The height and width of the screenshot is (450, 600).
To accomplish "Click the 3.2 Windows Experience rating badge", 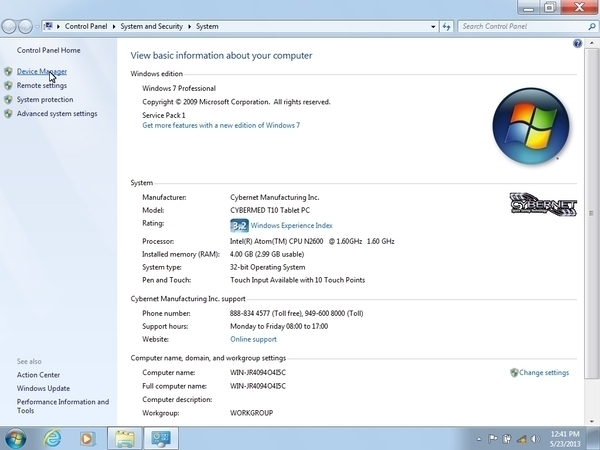I will point(240,226).
